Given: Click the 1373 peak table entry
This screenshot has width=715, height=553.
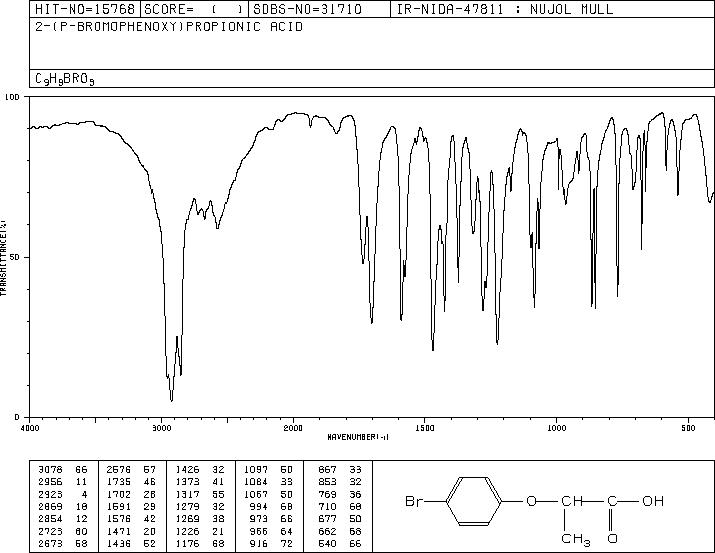Looking at the screenshot, I should tap(187, 482).
